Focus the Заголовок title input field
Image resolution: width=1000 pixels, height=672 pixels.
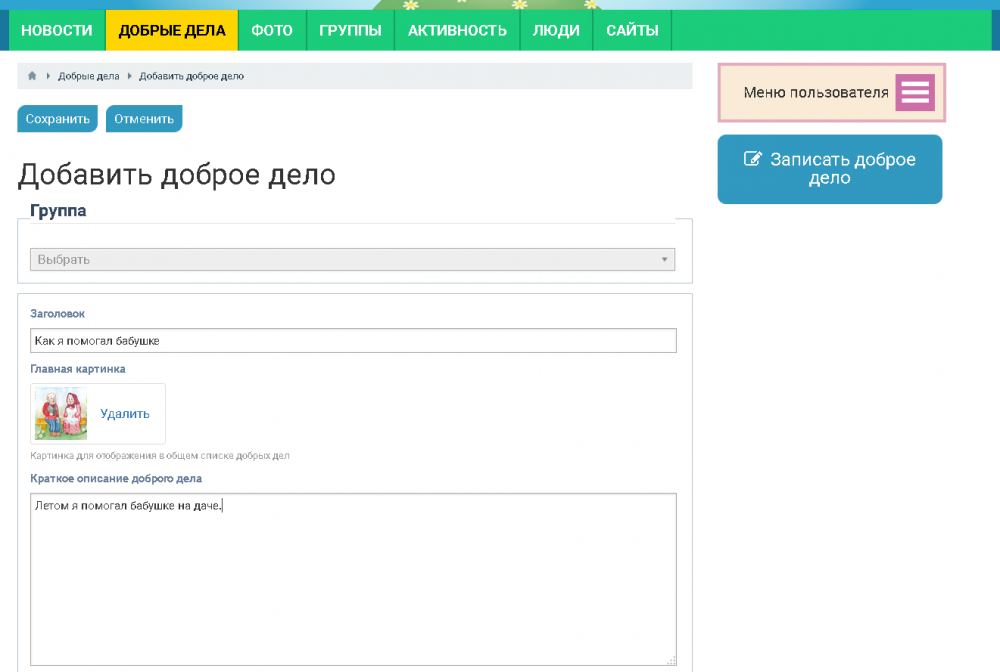pyautogui.click(x=352, y=341)
